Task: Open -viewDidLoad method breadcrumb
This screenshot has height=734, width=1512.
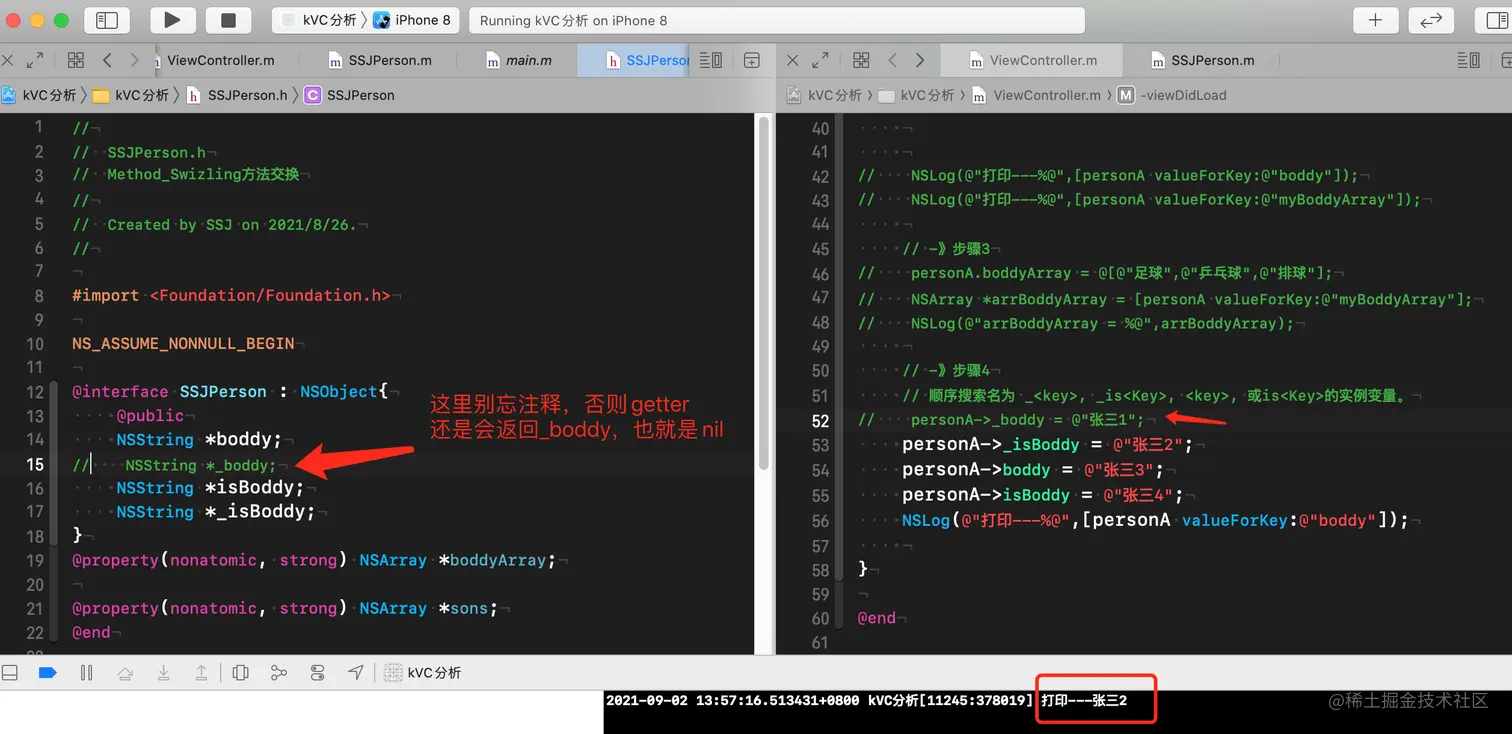Action: pos(1172,95)
